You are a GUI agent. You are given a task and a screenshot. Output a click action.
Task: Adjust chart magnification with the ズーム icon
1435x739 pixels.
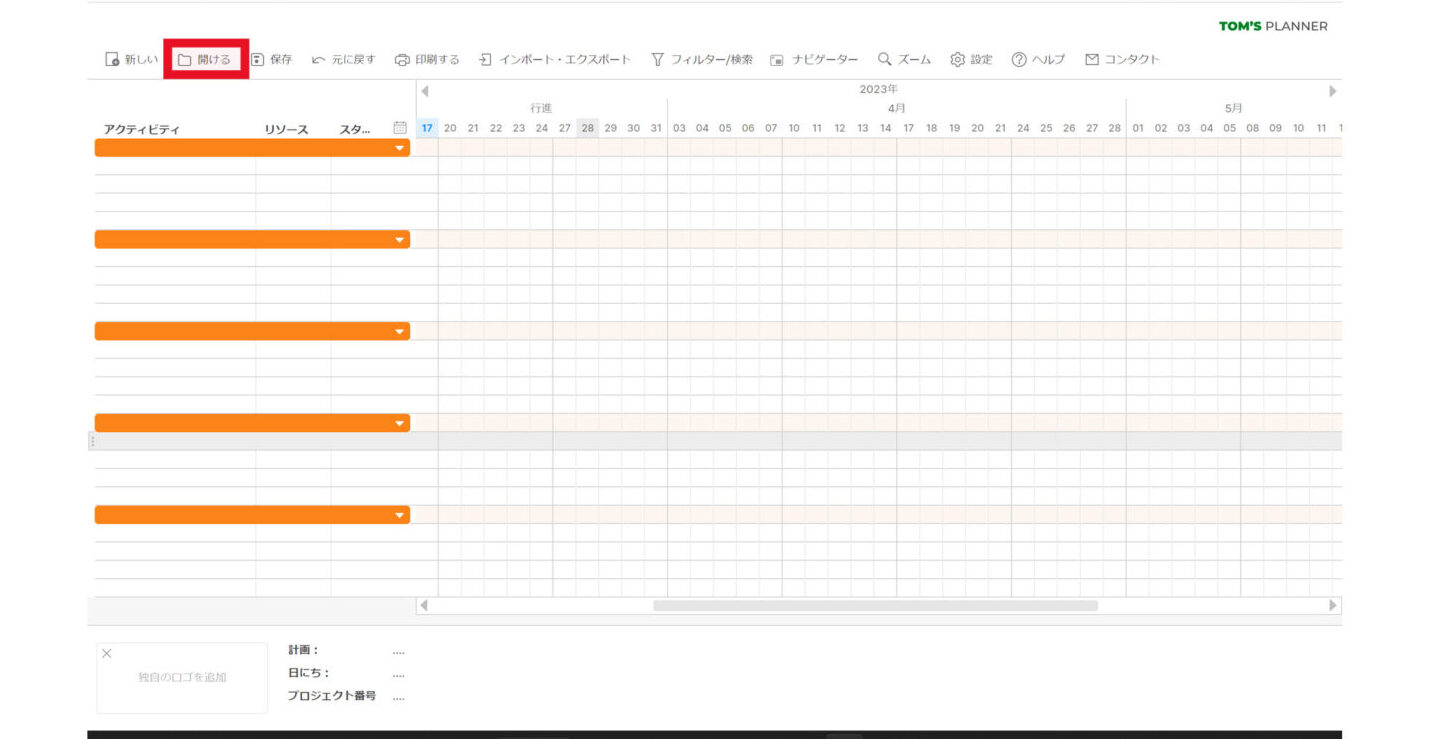(902, 58)
